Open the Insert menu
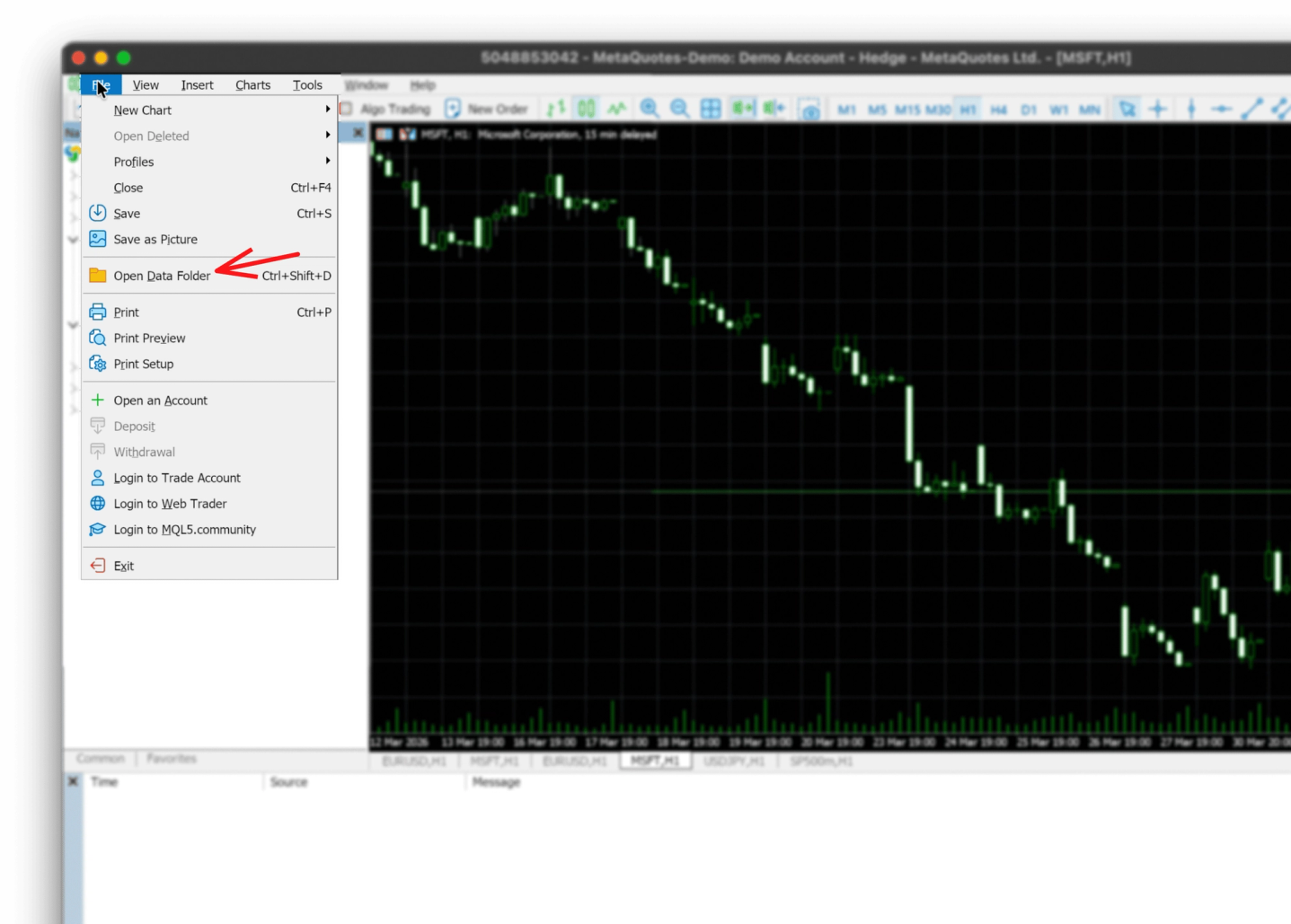The image size is (1291, 924). point(197,85)
